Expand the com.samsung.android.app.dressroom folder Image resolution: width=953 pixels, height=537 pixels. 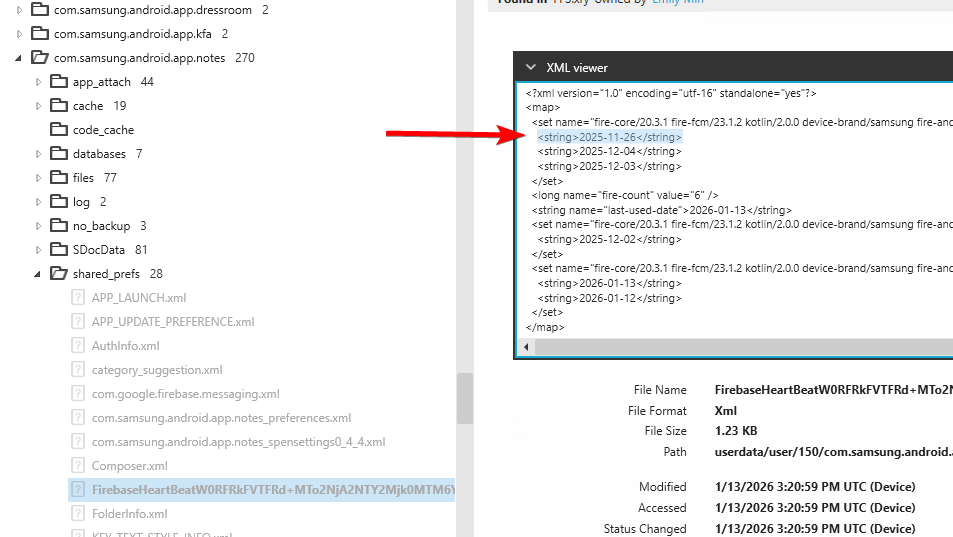click(19, 10)
